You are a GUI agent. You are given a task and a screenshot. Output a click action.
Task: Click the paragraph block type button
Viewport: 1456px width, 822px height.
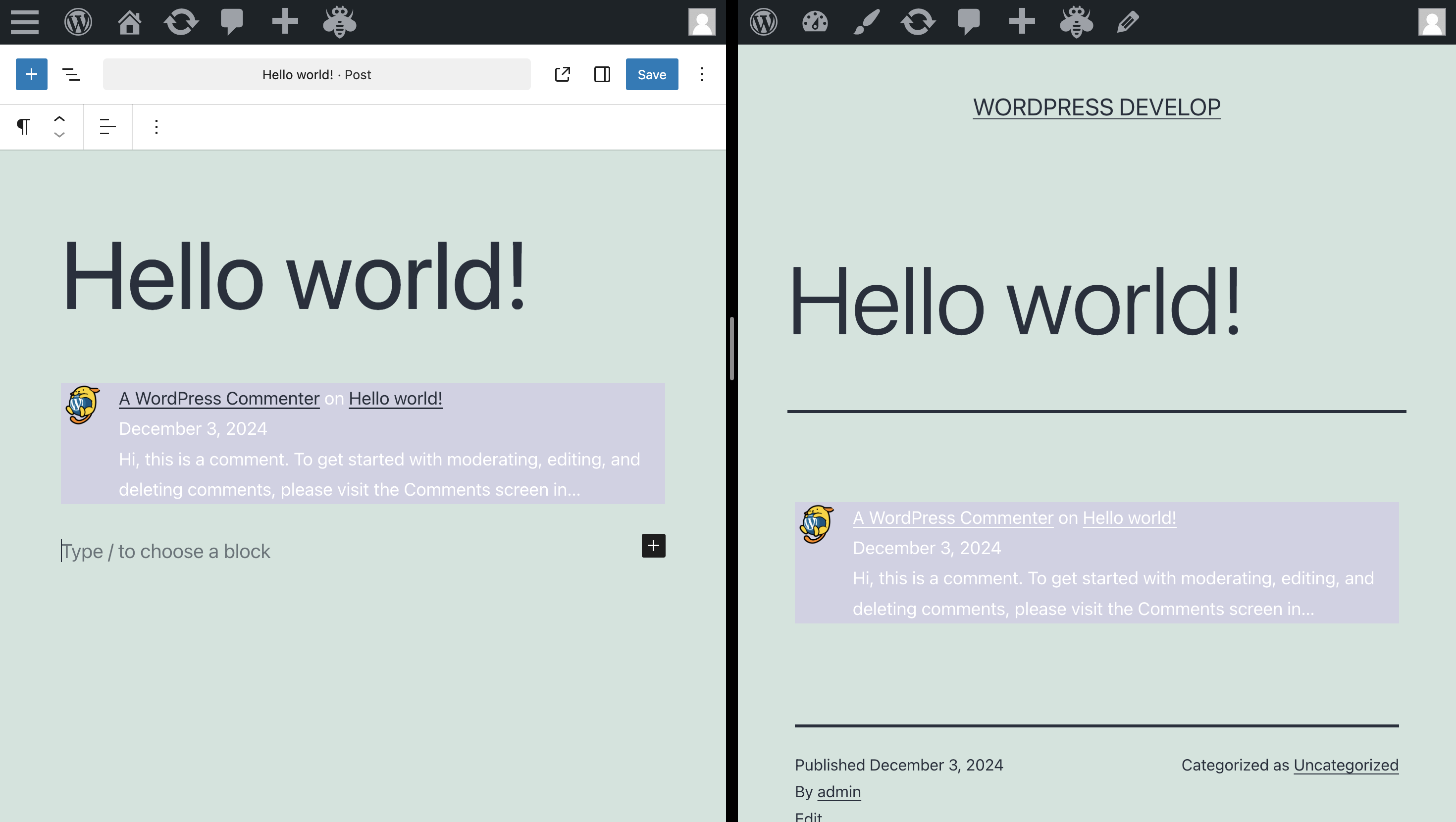tap(23, 127)
